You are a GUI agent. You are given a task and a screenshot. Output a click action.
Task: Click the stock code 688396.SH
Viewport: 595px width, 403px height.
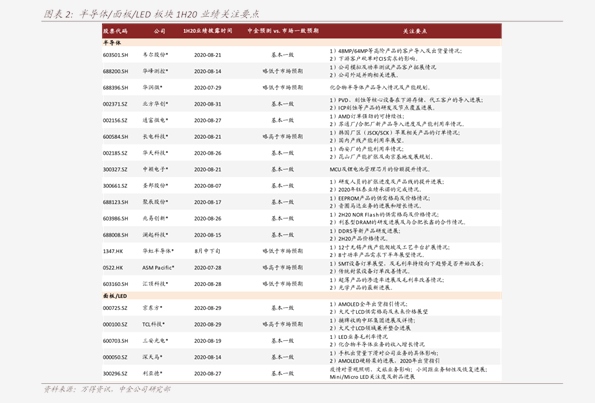click(x=115, y=88)
